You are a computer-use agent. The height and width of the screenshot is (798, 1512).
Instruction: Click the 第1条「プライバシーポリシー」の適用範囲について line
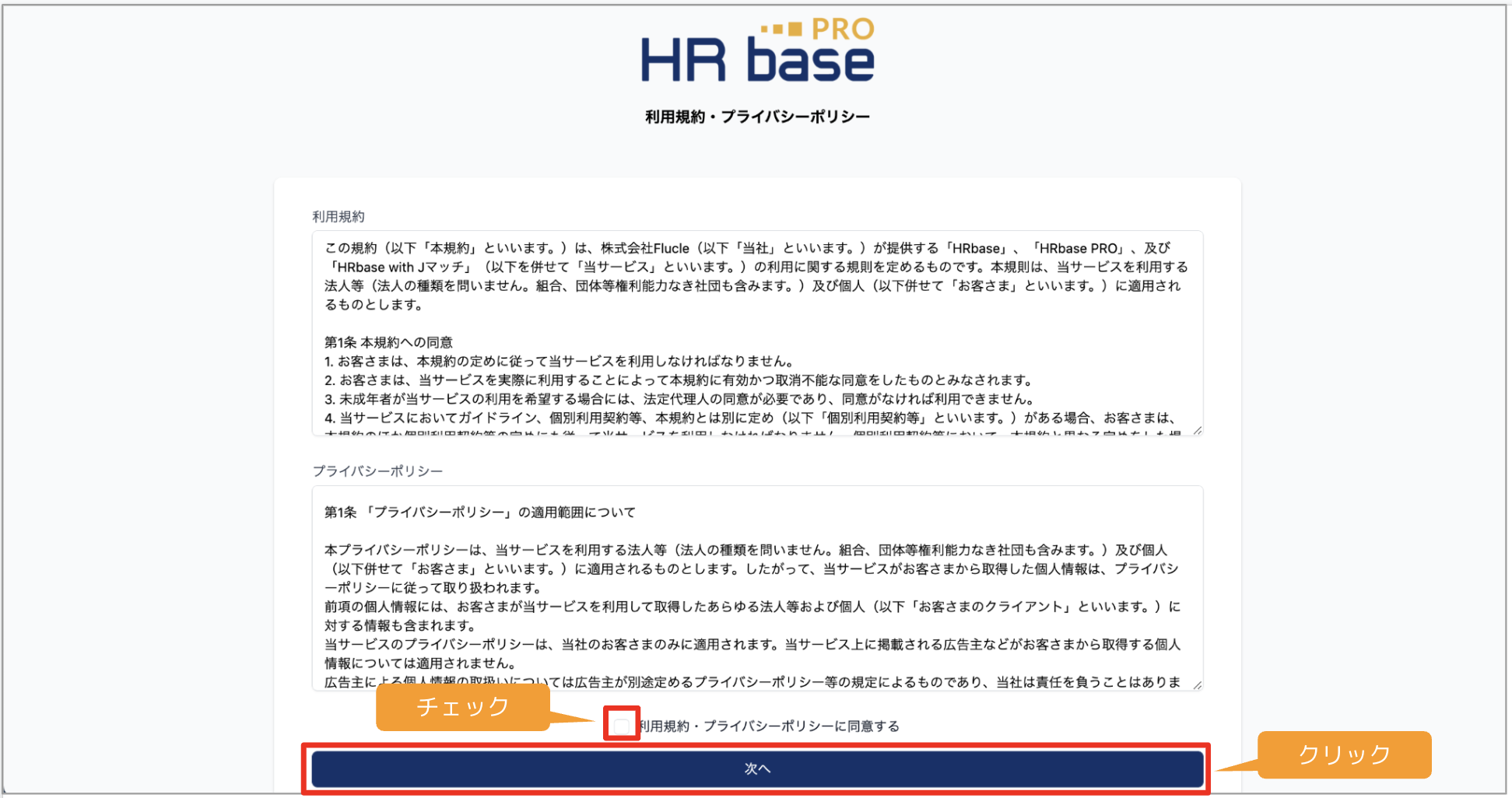click(x=480, y=513)
